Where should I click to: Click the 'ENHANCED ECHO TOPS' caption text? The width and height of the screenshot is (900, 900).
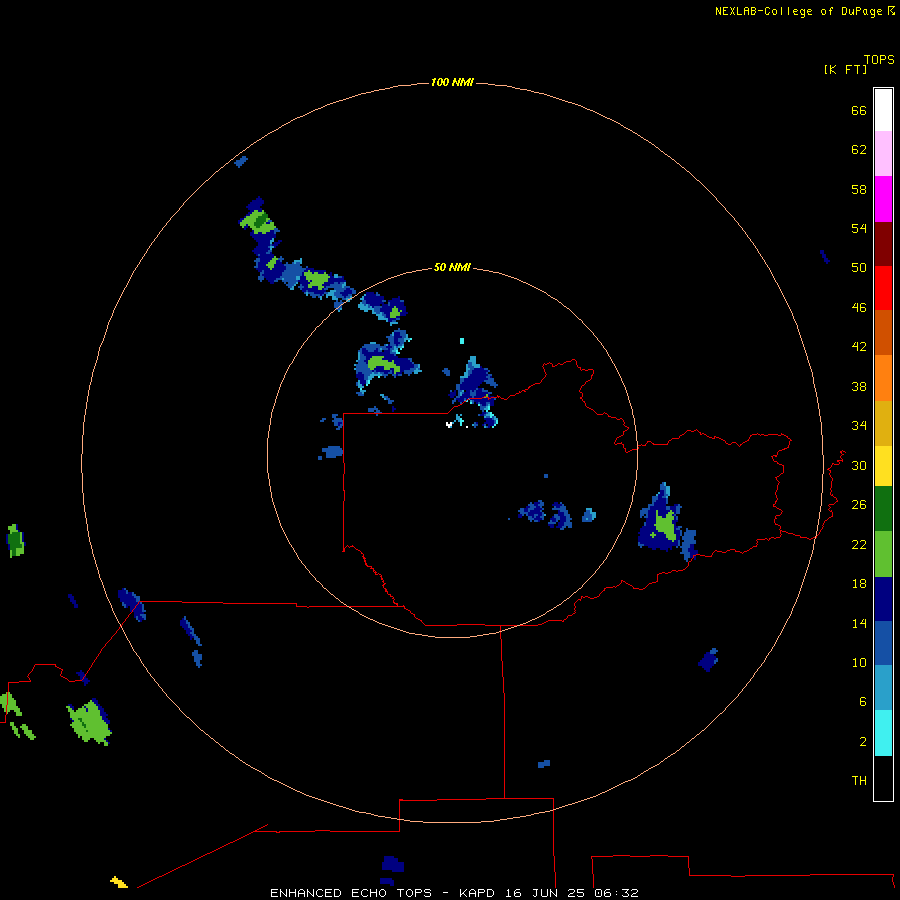pyautogui.click(x=351, y=893)
